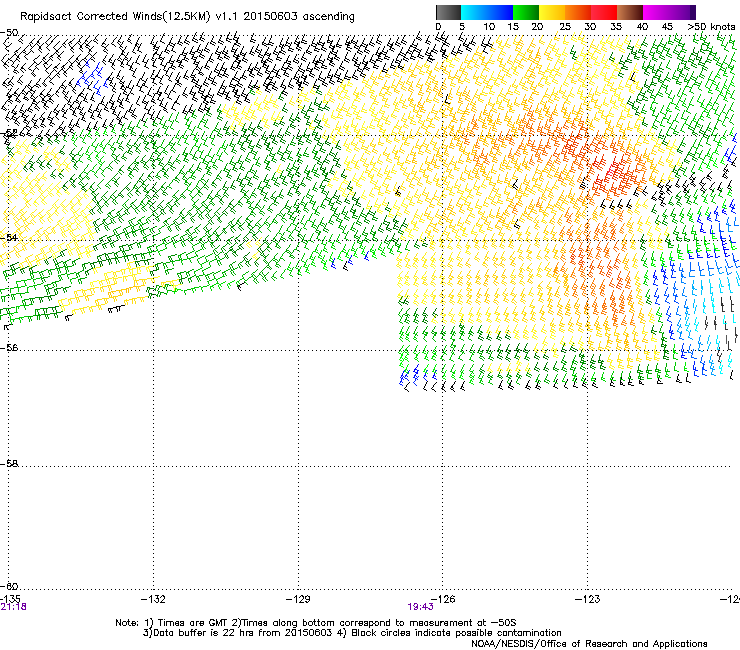Click the '>50 knots' legend label
Screen dimensions: 740x650
[x=711, y=27]
